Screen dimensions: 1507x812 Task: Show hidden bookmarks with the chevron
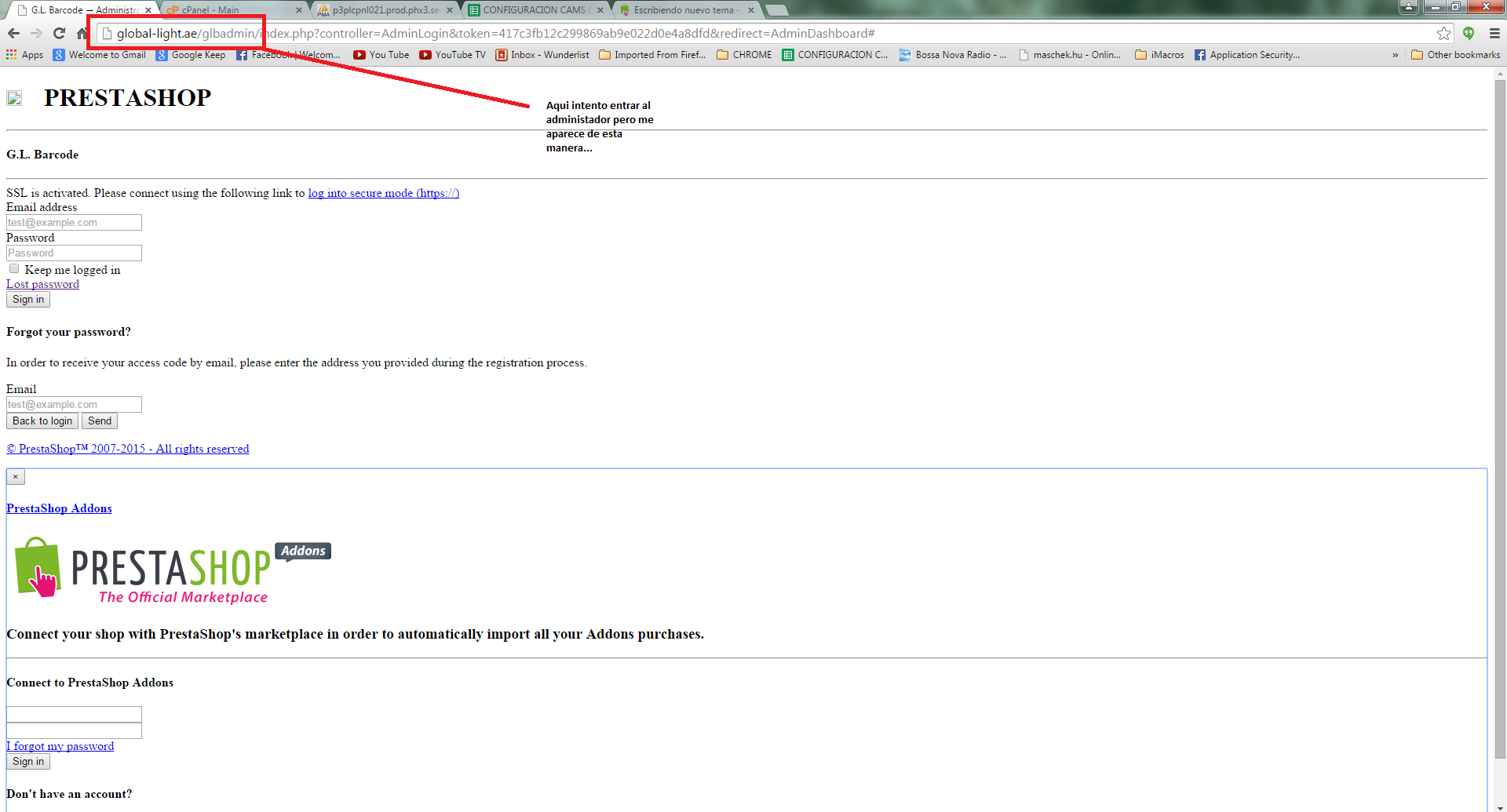click(x=1395, y=55)
